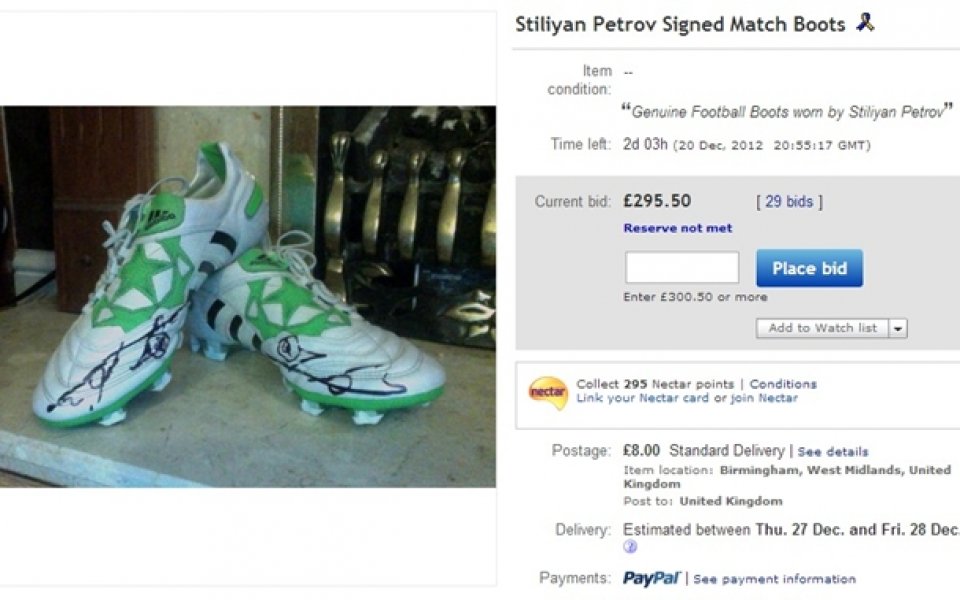The width and height of the screenshot is (960, 600).
Task: Click the Link your Nectar card link
Action: click(x=642, y=398)
